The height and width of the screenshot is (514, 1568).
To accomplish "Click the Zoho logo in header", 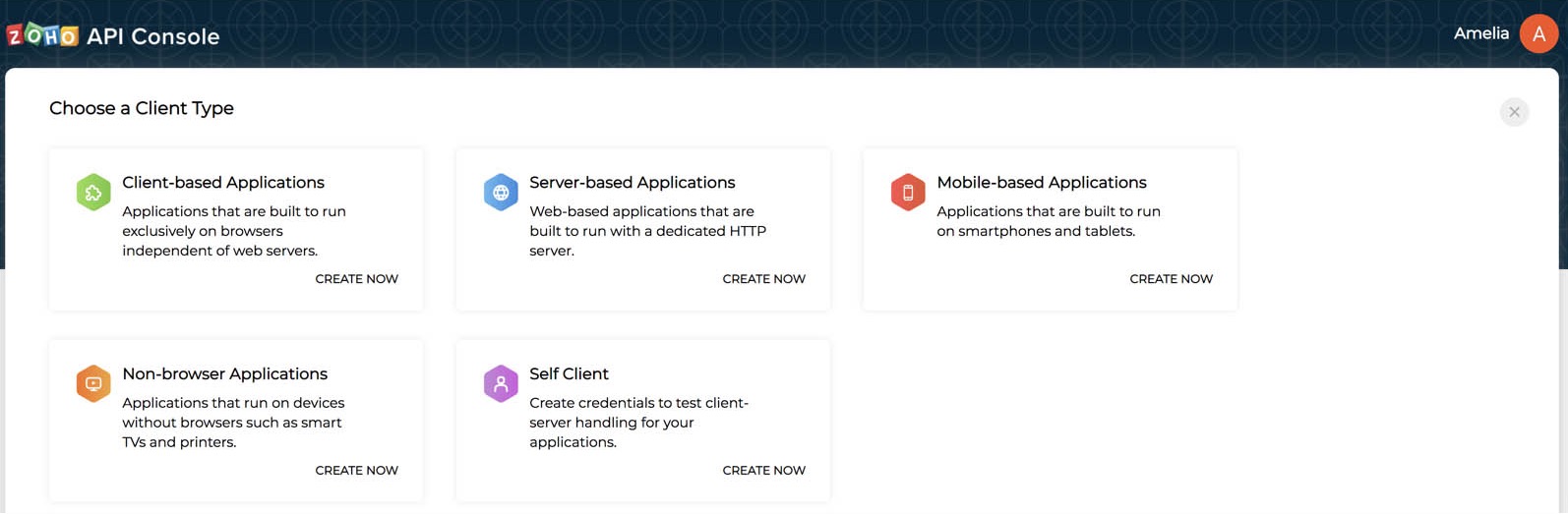I will click(42, 35).
